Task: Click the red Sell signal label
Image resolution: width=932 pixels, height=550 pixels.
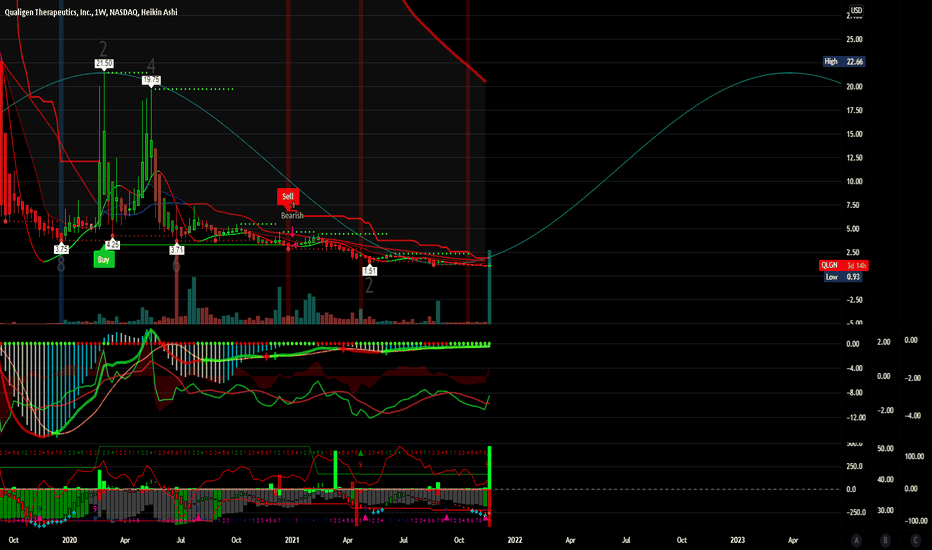Action: (x=288, y=196)
